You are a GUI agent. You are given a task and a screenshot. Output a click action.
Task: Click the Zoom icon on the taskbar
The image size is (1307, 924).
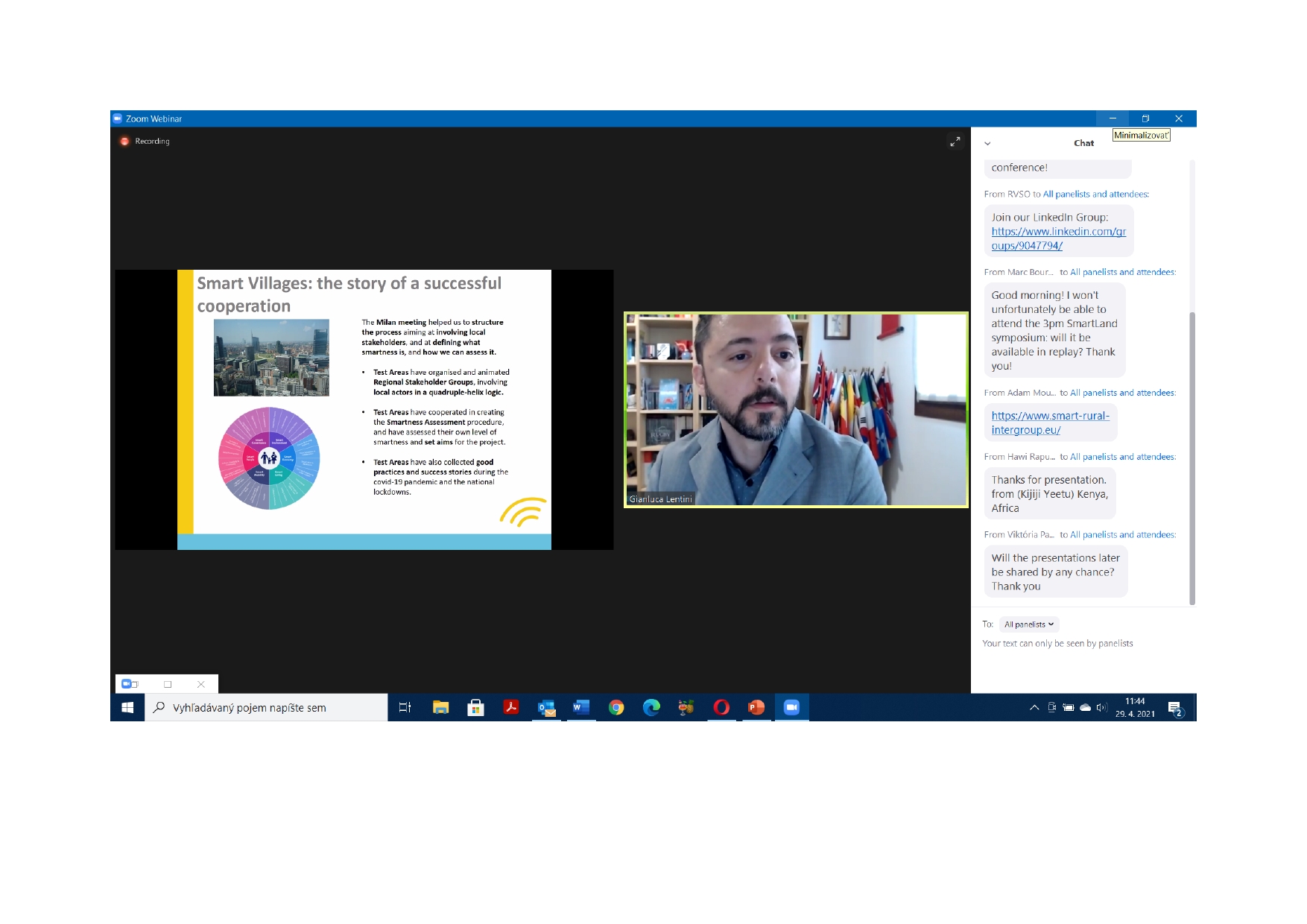pyautogui.click(x=791, y=707)
